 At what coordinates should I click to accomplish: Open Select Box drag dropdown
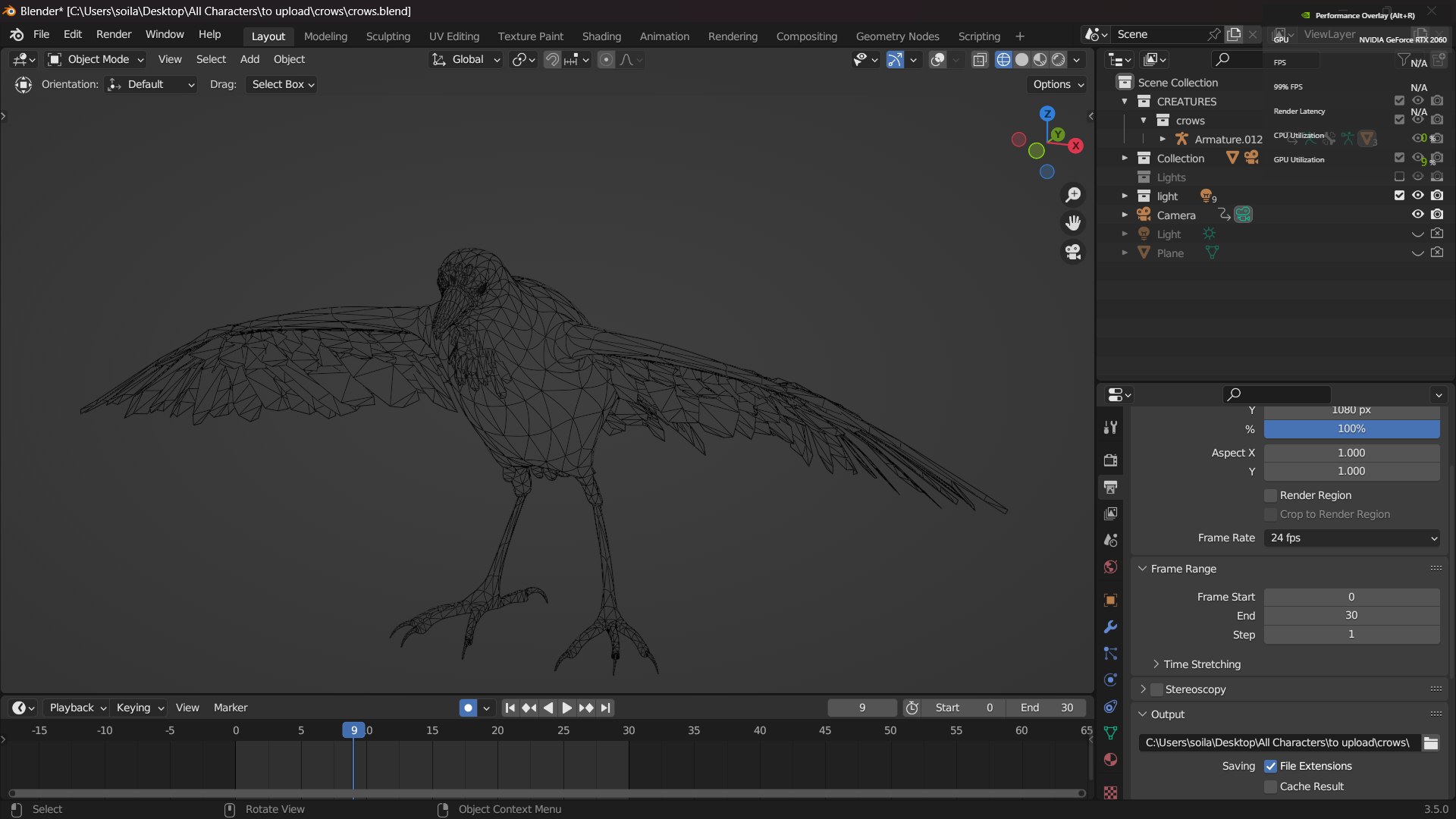pyautogui.click(x=281, y=85)
